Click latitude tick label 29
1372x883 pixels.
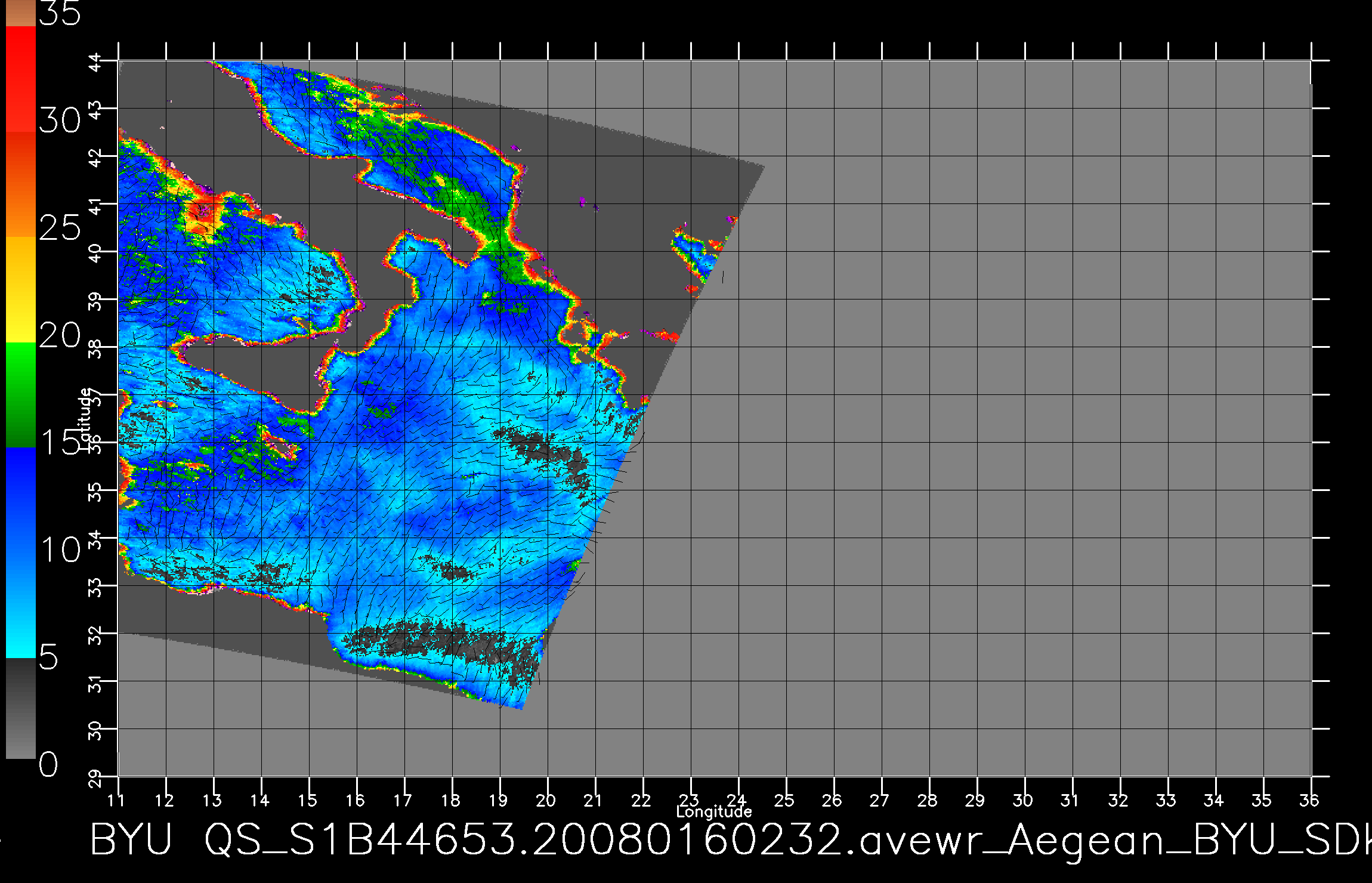pos(95,777)
